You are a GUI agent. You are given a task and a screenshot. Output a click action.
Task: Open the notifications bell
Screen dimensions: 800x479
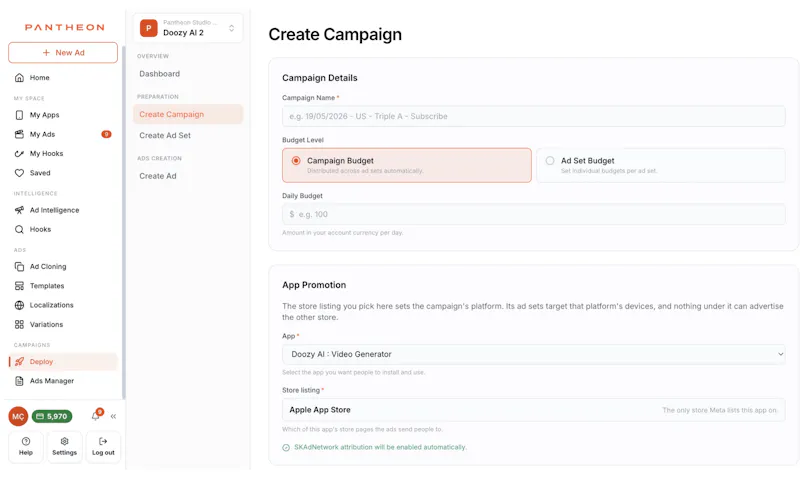coord(95,416)
